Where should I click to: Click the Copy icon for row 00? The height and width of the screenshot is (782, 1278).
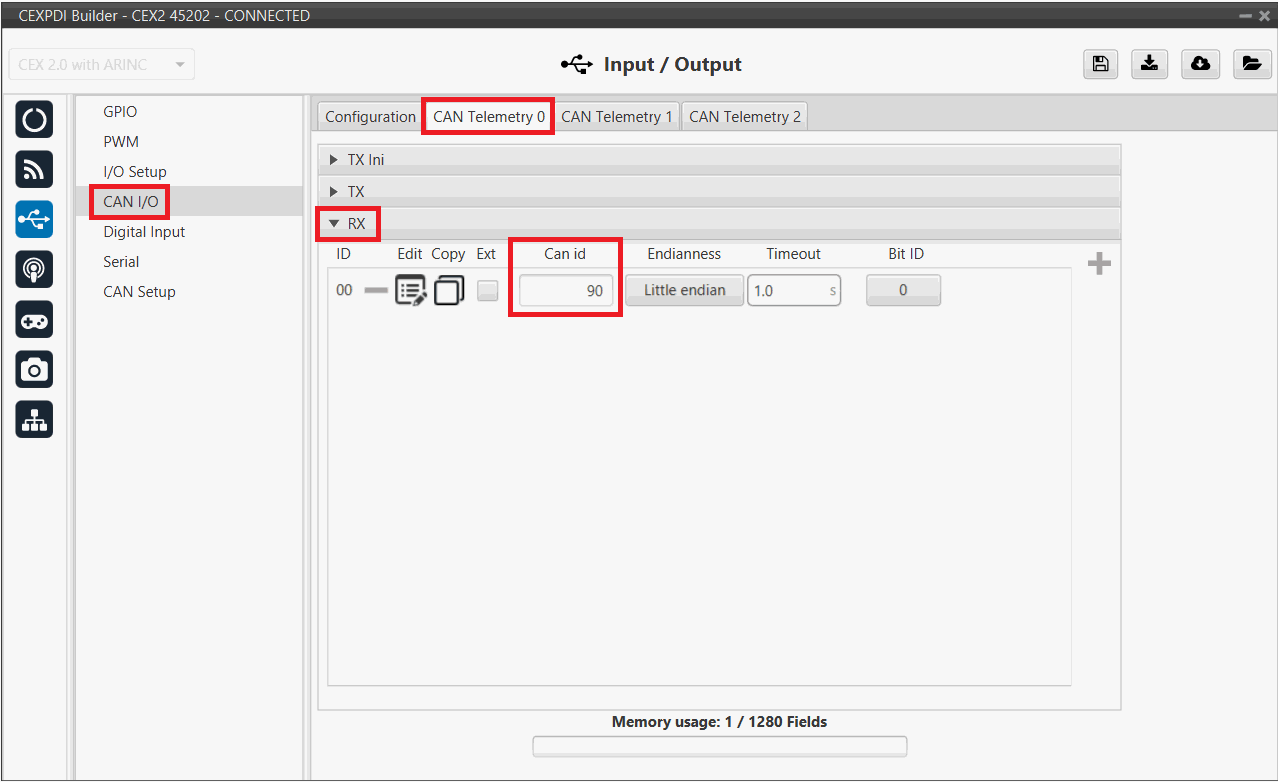tap(449, 291)
